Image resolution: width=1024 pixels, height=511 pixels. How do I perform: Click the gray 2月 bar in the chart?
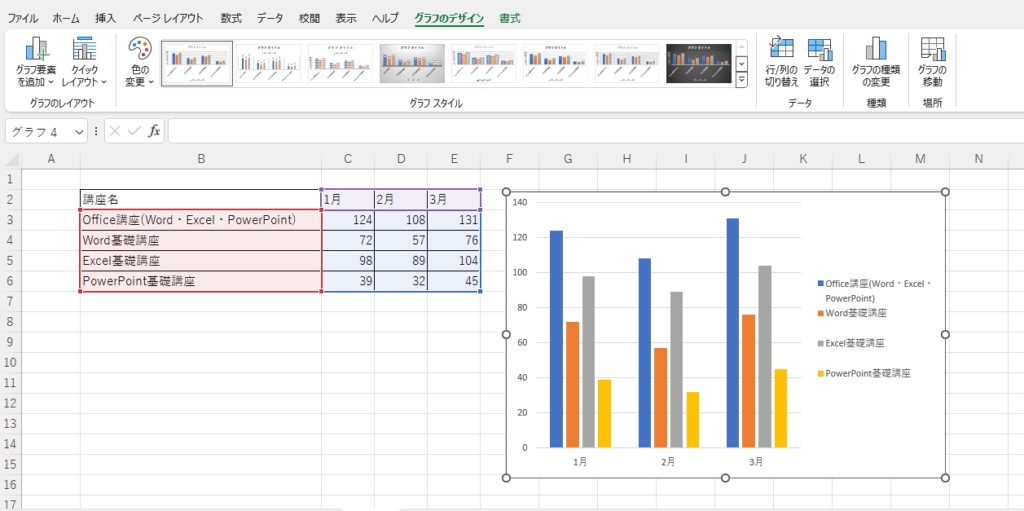(677, 369)
